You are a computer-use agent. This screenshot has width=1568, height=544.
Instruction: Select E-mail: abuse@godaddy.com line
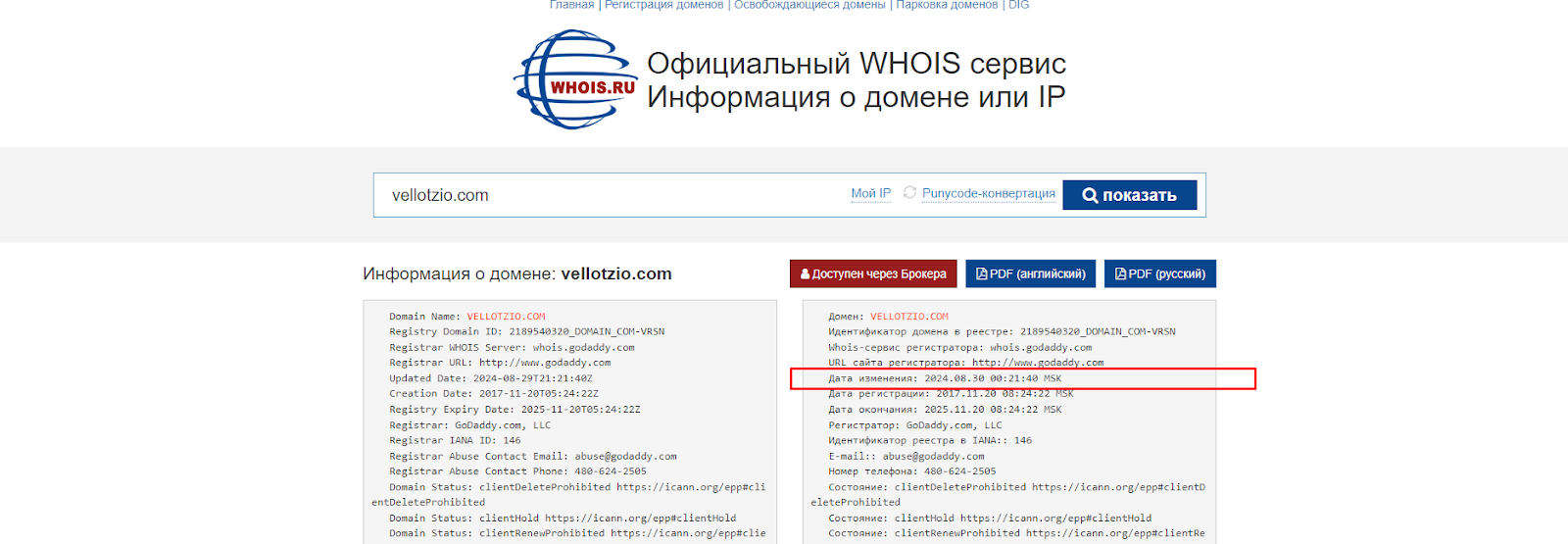906,456
